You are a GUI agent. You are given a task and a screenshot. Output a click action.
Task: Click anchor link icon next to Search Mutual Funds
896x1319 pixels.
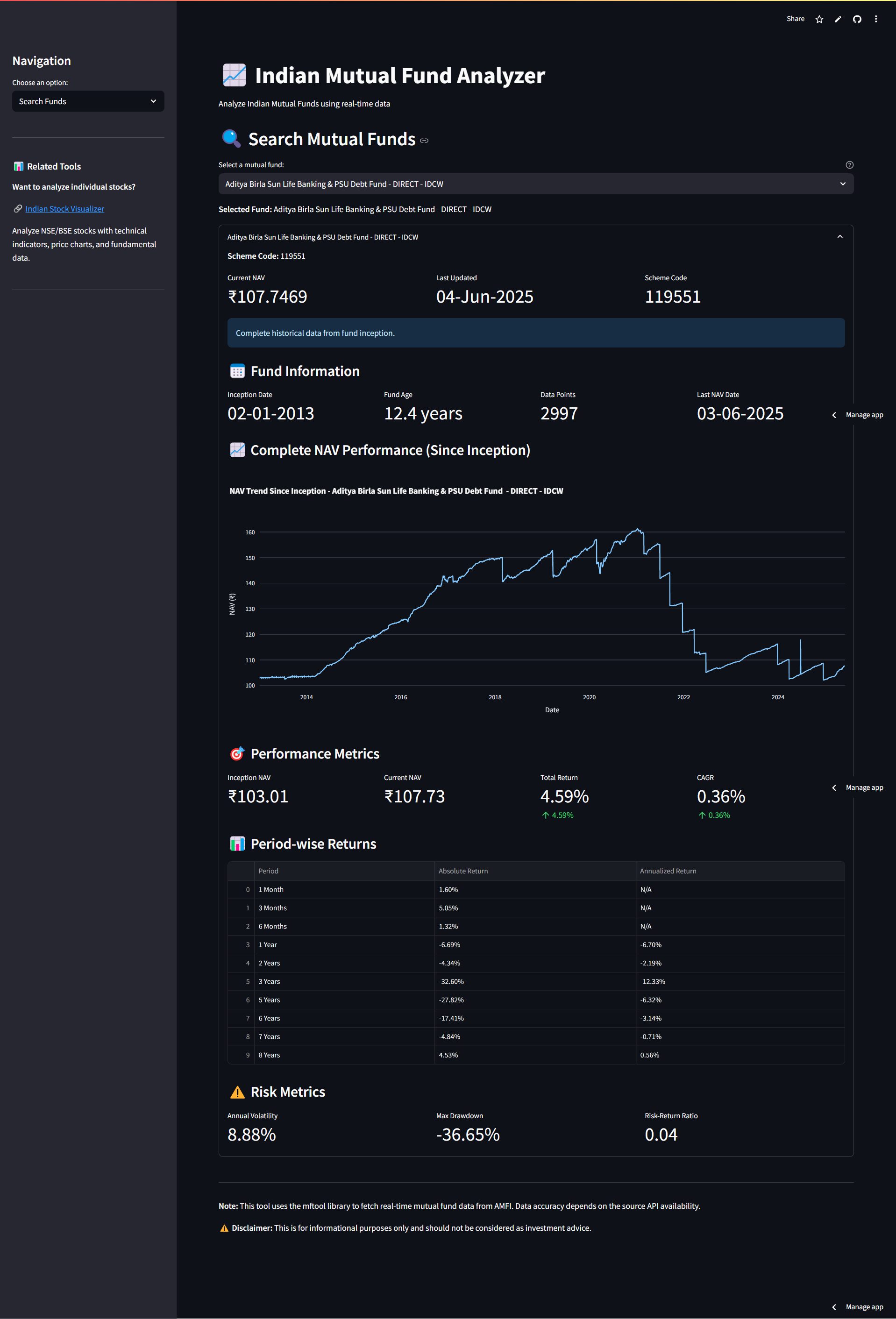(x=424, y=141)
